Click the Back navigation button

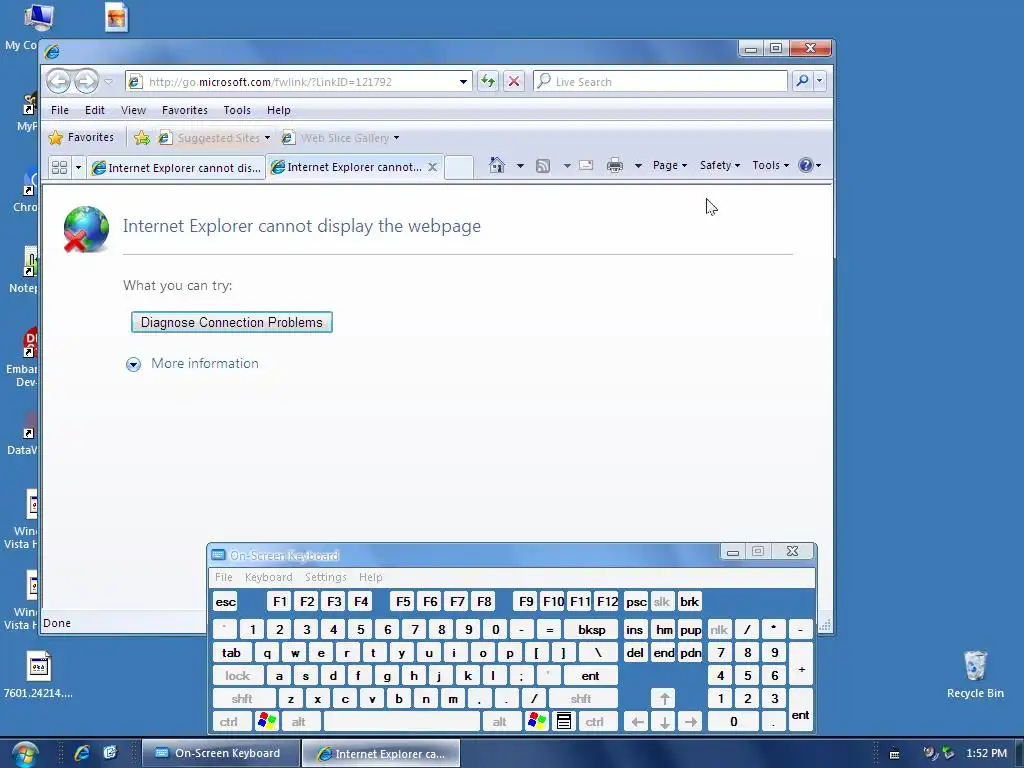coord(59,81)
